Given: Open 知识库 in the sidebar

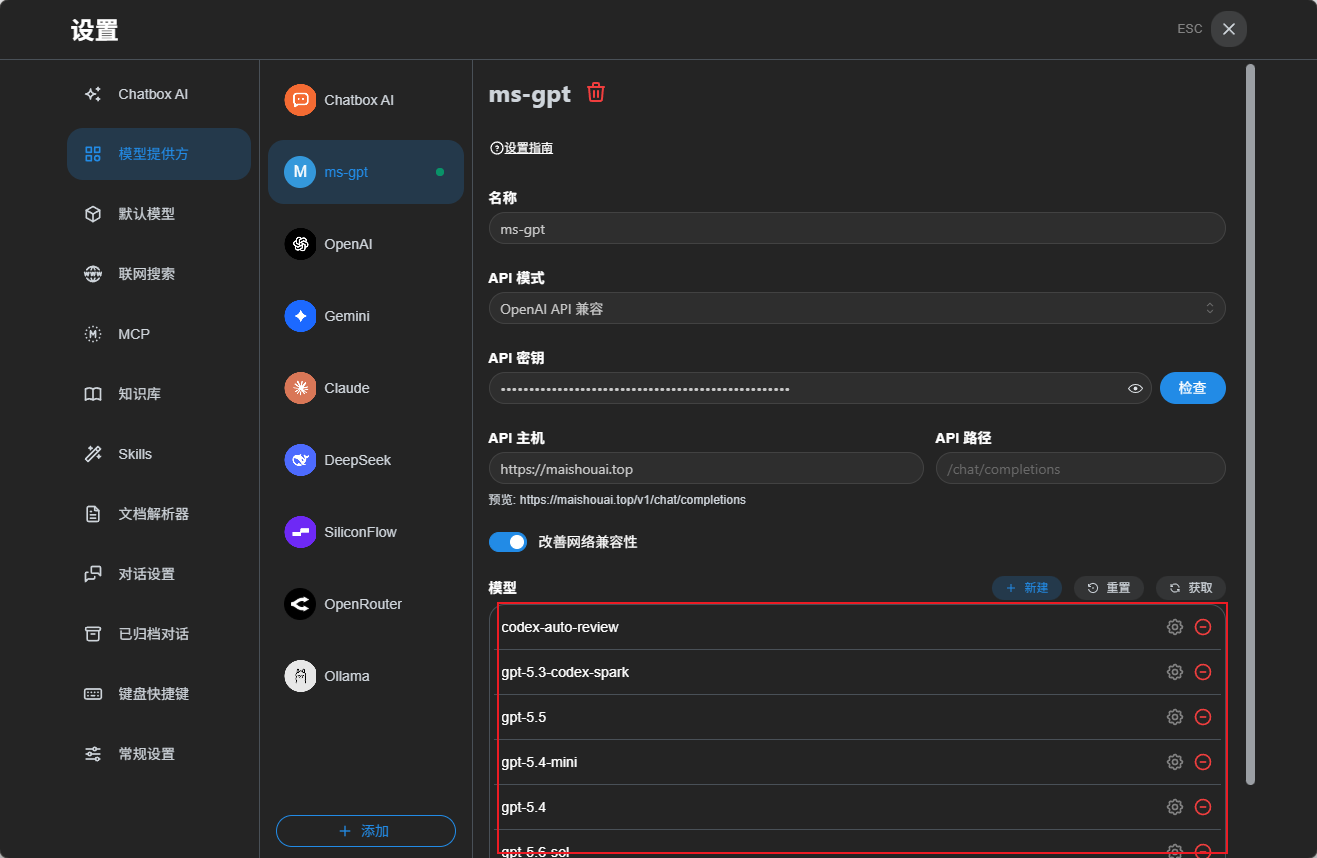Looking at the screenshot, I should coord(159,394).
